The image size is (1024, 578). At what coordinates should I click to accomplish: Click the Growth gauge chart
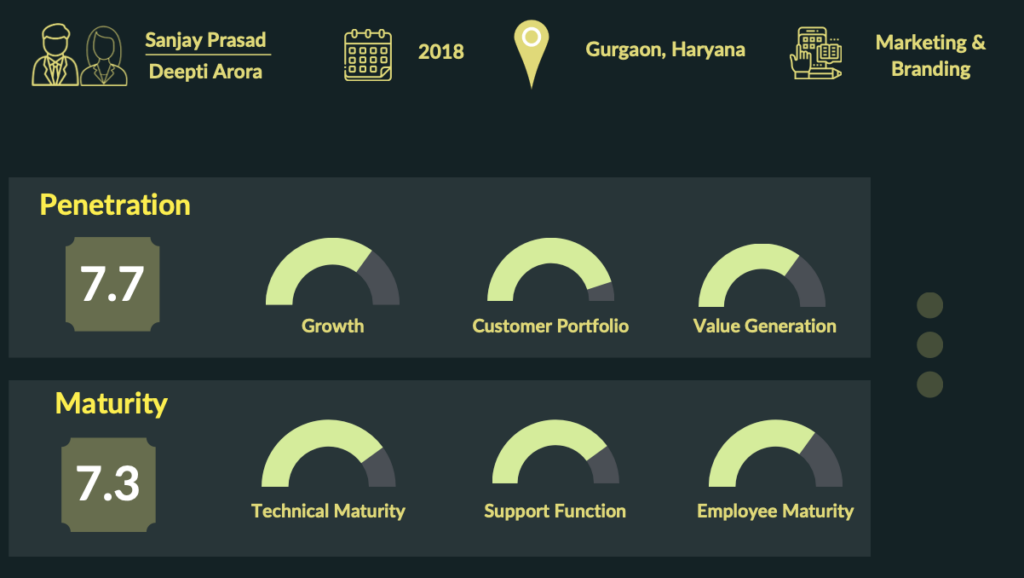(x=332, y=271)
